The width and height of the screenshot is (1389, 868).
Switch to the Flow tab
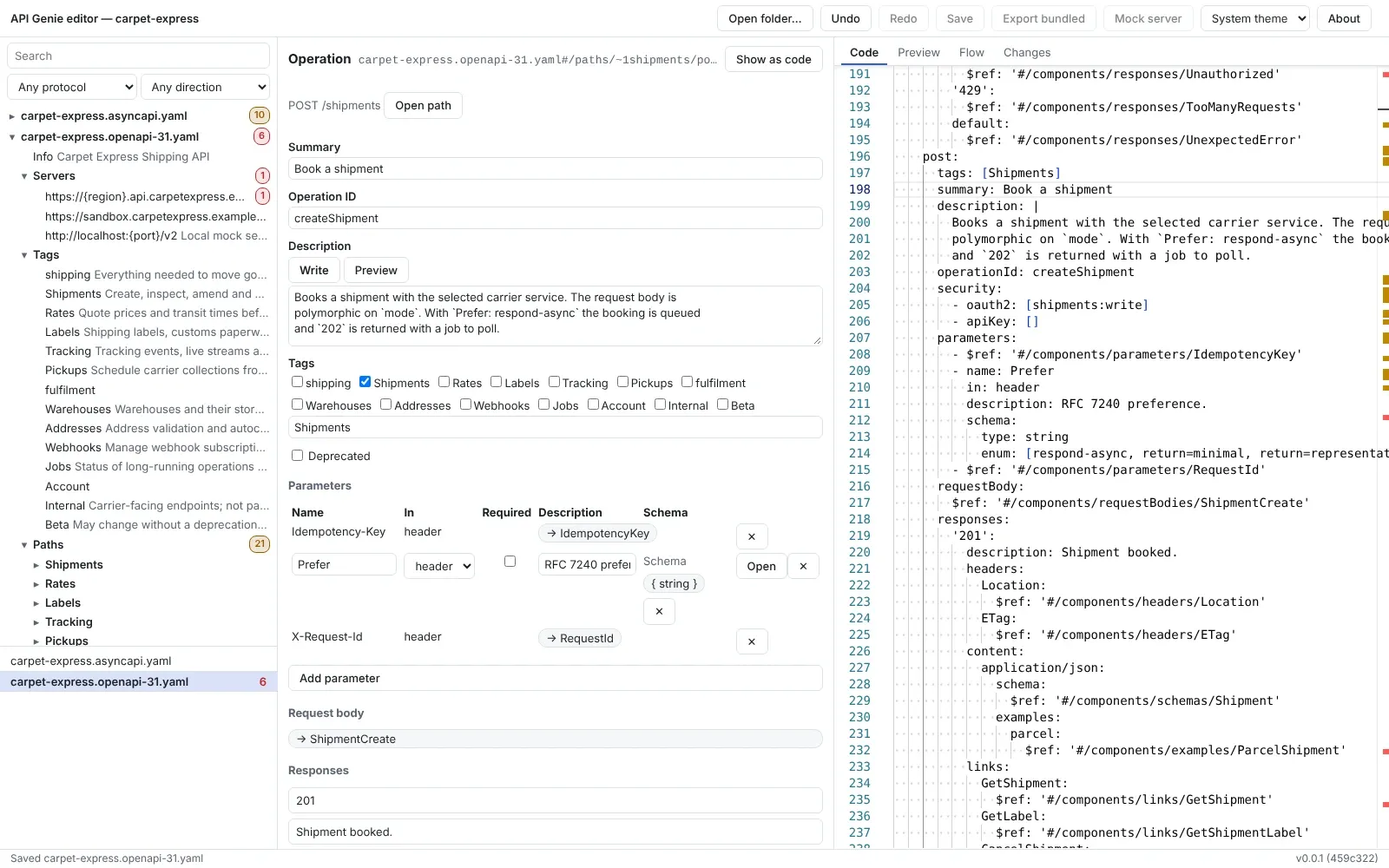971,52
